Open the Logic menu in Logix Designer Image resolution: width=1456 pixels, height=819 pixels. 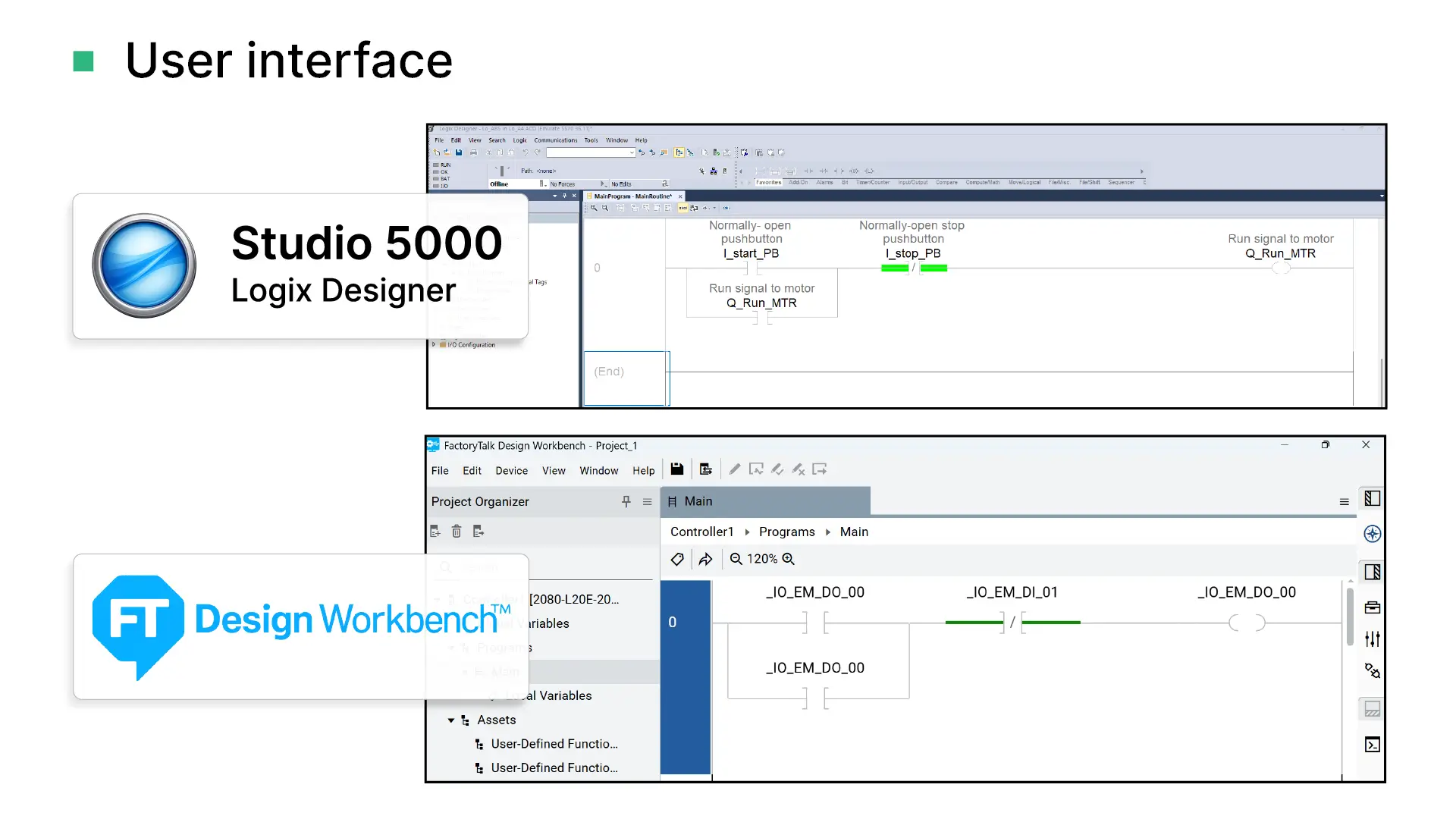(519, 140)
